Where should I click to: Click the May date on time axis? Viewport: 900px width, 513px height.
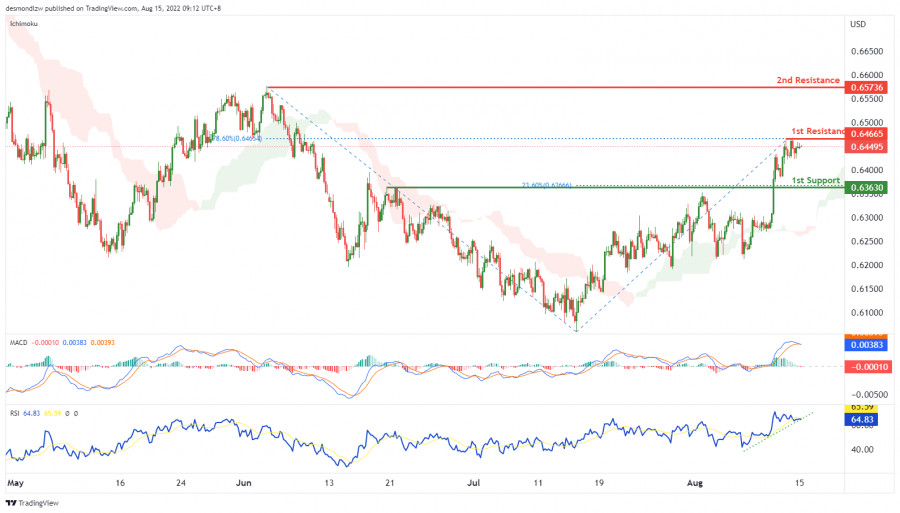(x=14, y=481)
